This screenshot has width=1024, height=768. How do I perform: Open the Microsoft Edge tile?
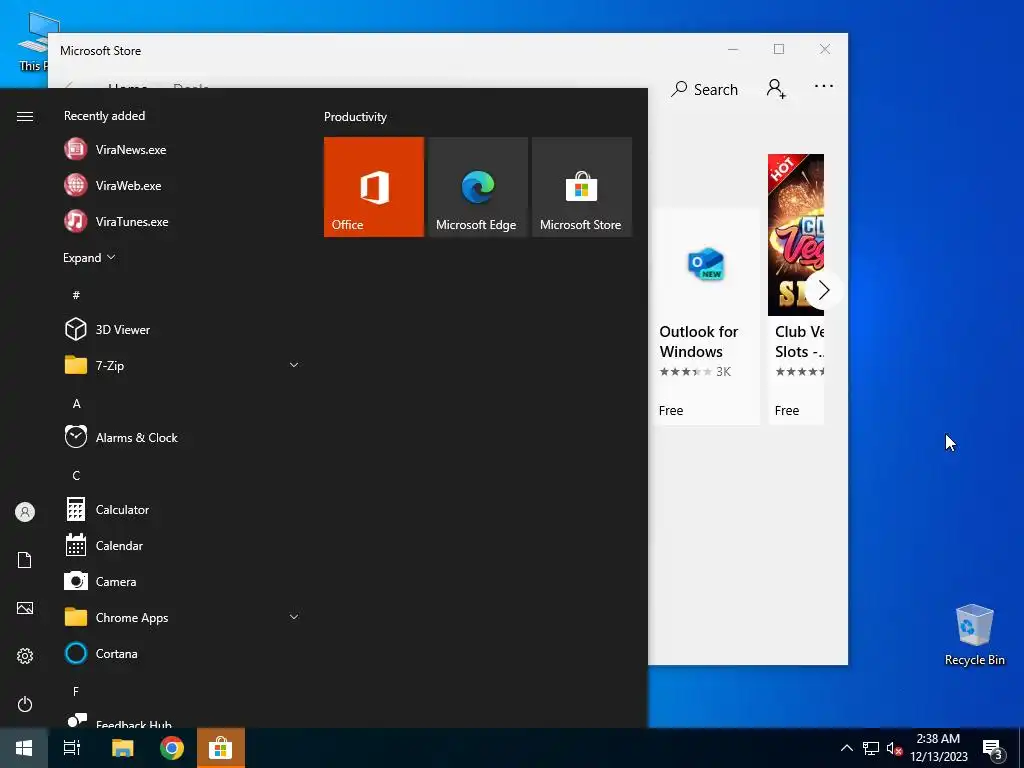(477, 187)
